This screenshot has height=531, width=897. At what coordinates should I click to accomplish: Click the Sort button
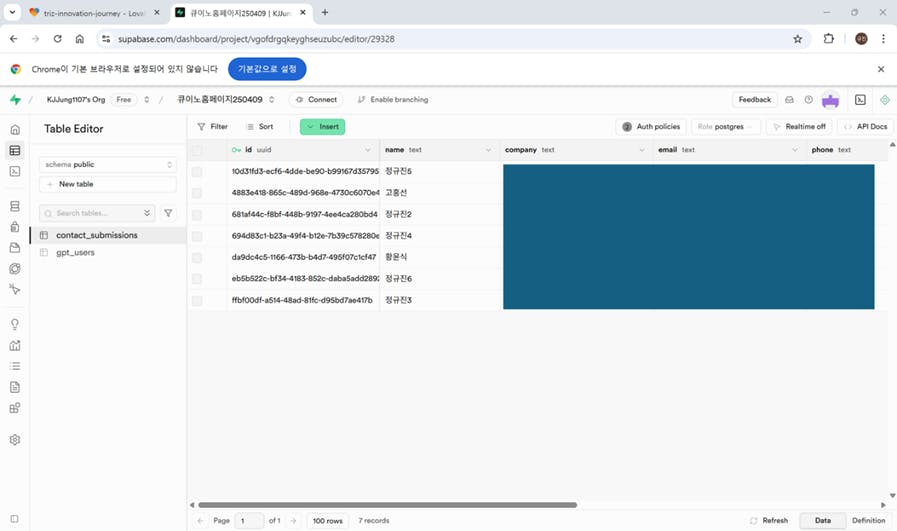point(259,126)
